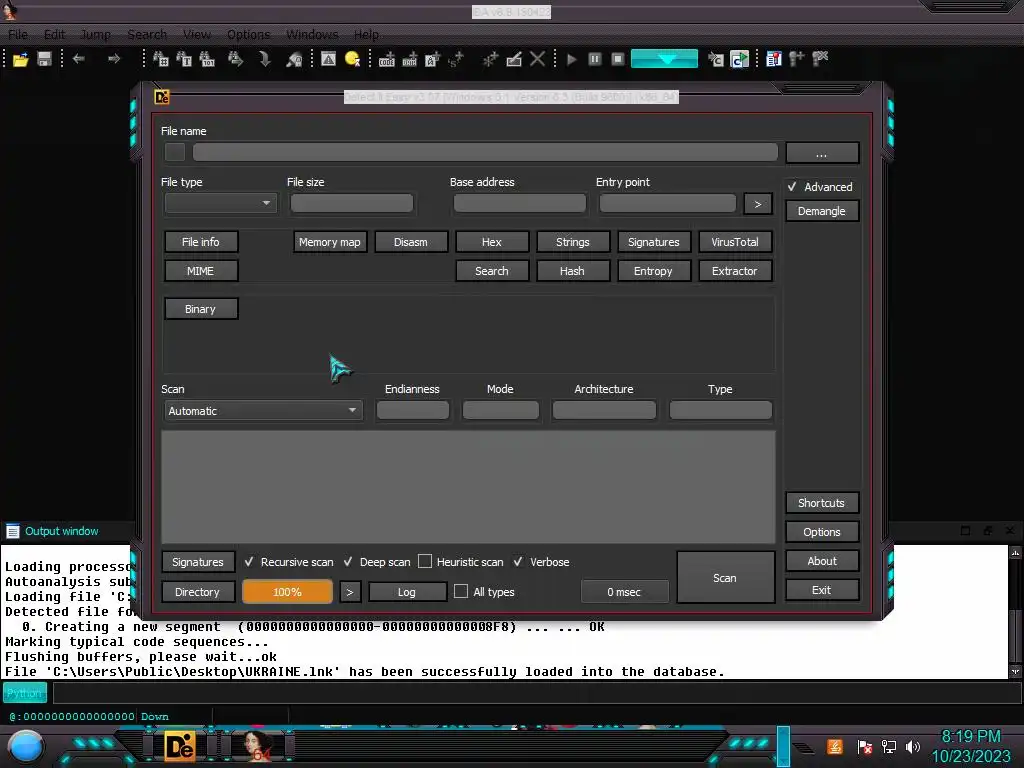
Task: Click the binoculars search-next arrow icon
Action: (x=235, y=59)
